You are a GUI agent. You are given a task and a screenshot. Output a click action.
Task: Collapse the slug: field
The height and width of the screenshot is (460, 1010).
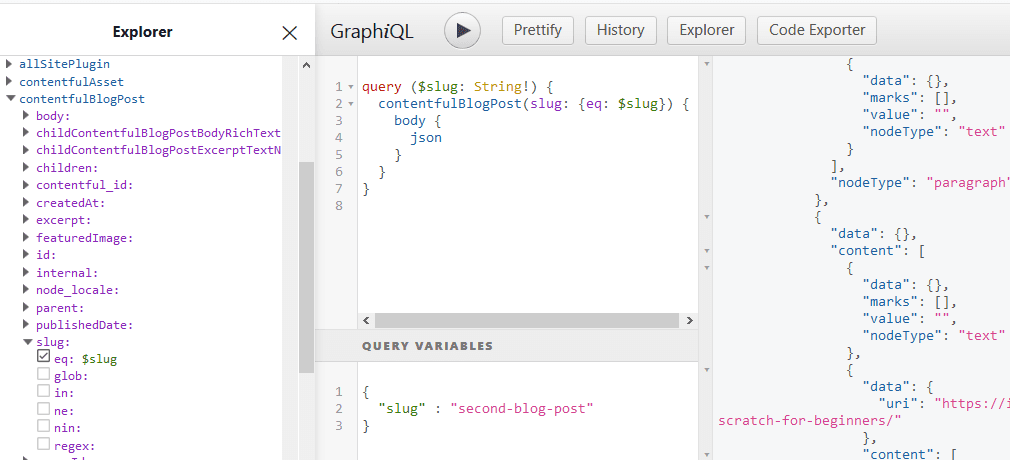click(26, 342)
